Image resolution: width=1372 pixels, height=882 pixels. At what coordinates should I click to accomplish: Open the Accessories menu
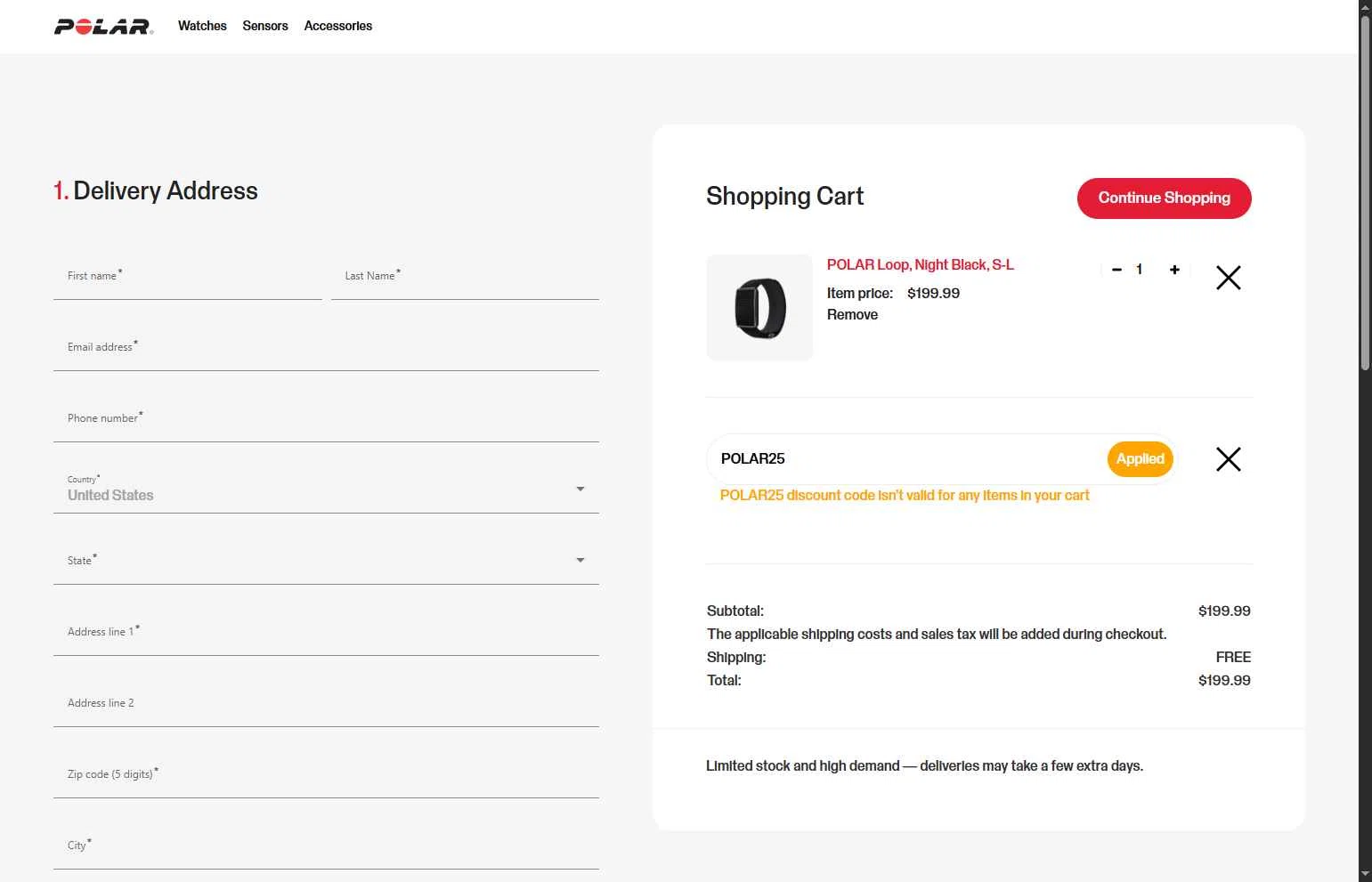click(338, 26)
